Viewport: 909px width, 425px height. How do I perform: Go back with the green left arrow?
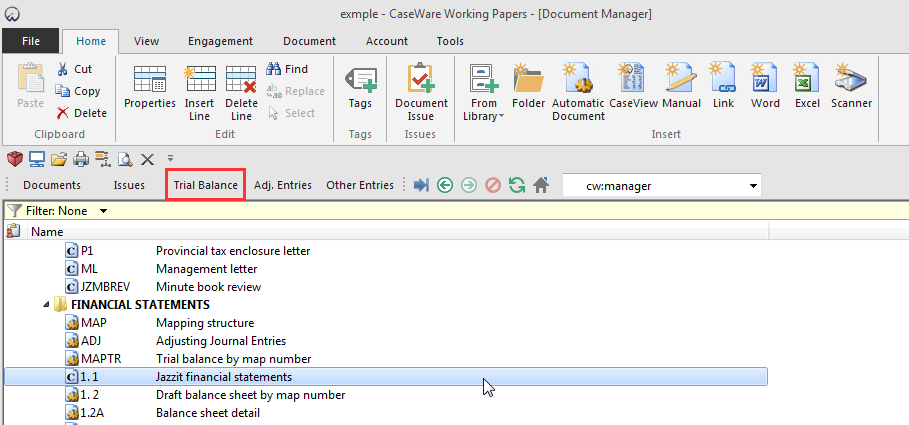click(x=445, y=186)
